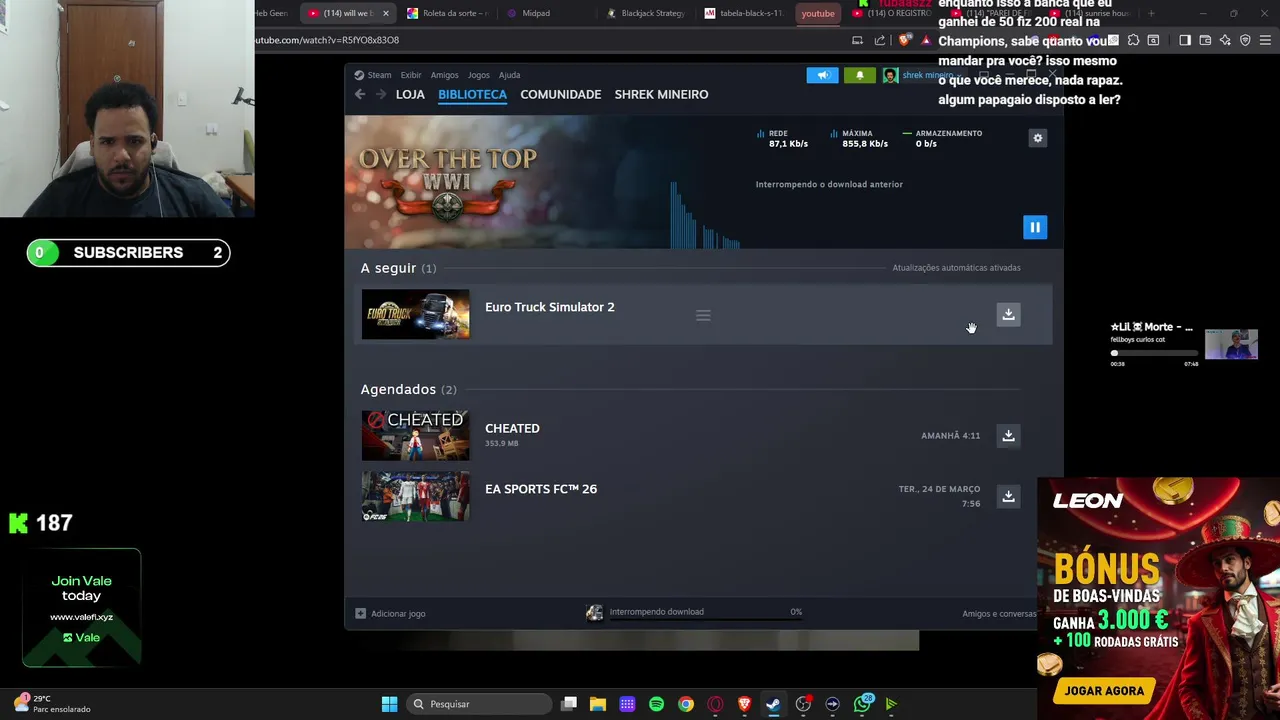This screenshot has height=720, width=1280.
Task: Open the SHREK MINEIRO profile tab
Action: pos(661,94)
